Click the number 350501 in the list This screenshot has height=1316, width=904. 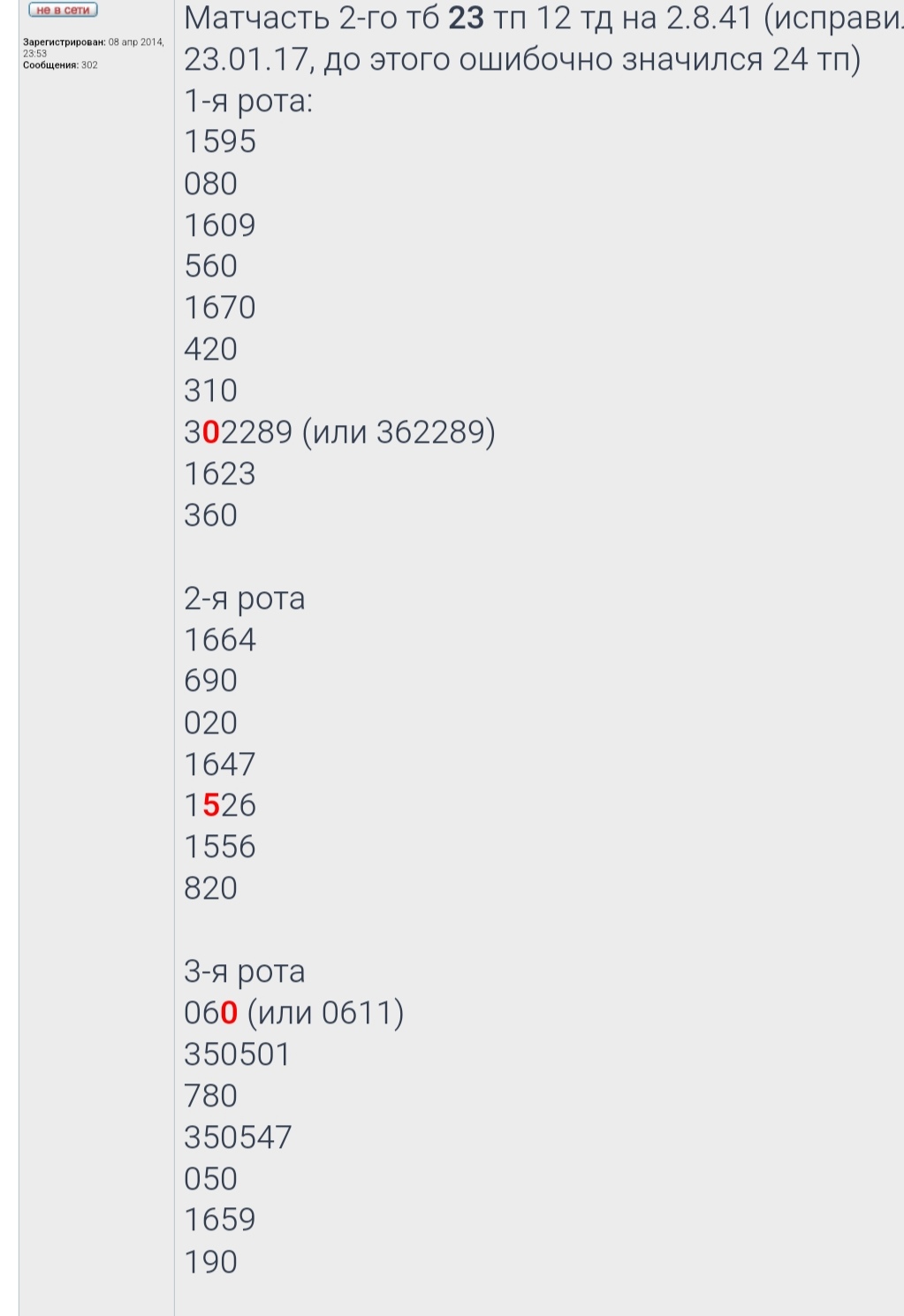point(238,1054)
